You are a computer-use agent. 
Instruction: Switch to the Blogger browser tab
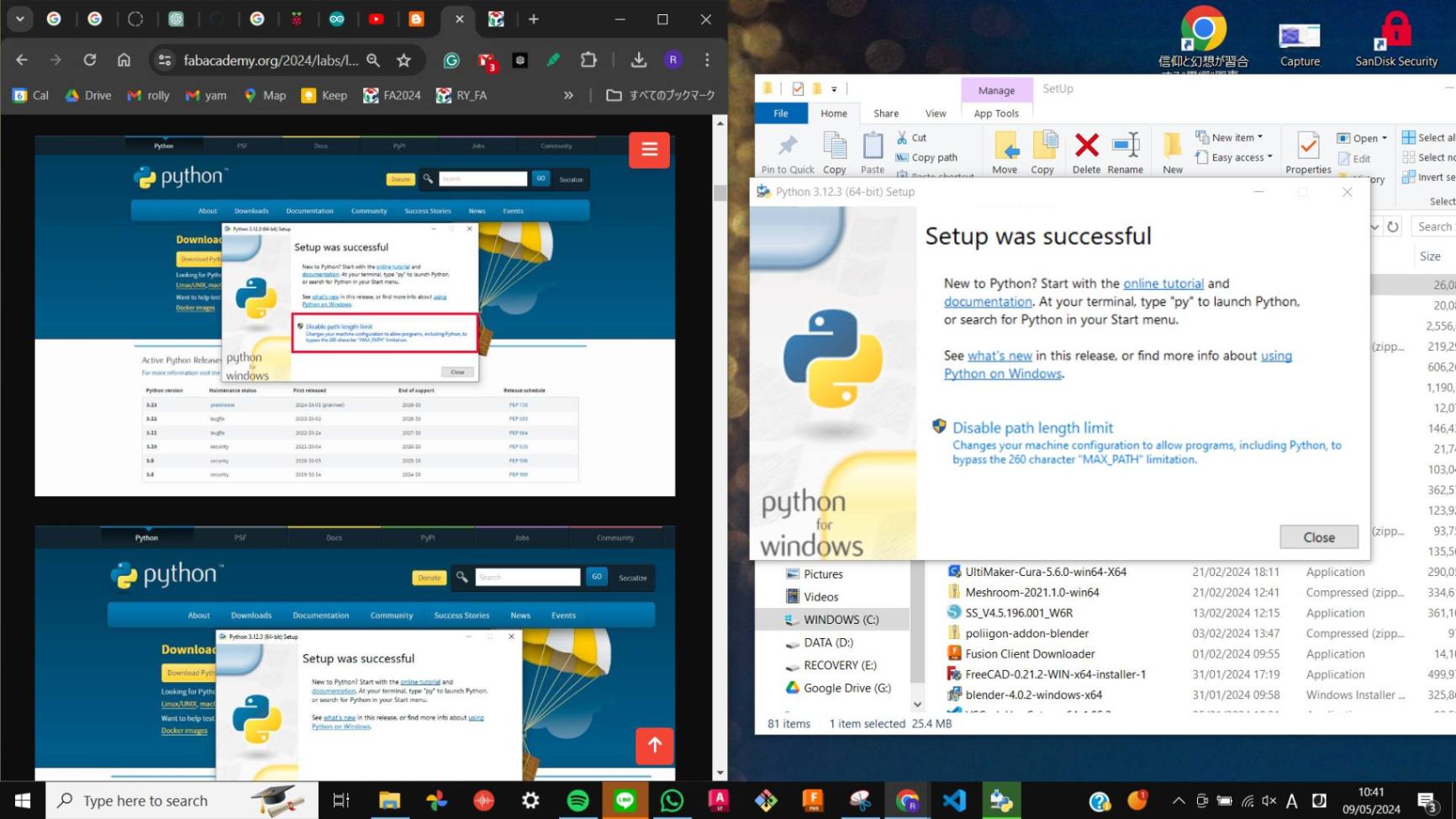416,18
